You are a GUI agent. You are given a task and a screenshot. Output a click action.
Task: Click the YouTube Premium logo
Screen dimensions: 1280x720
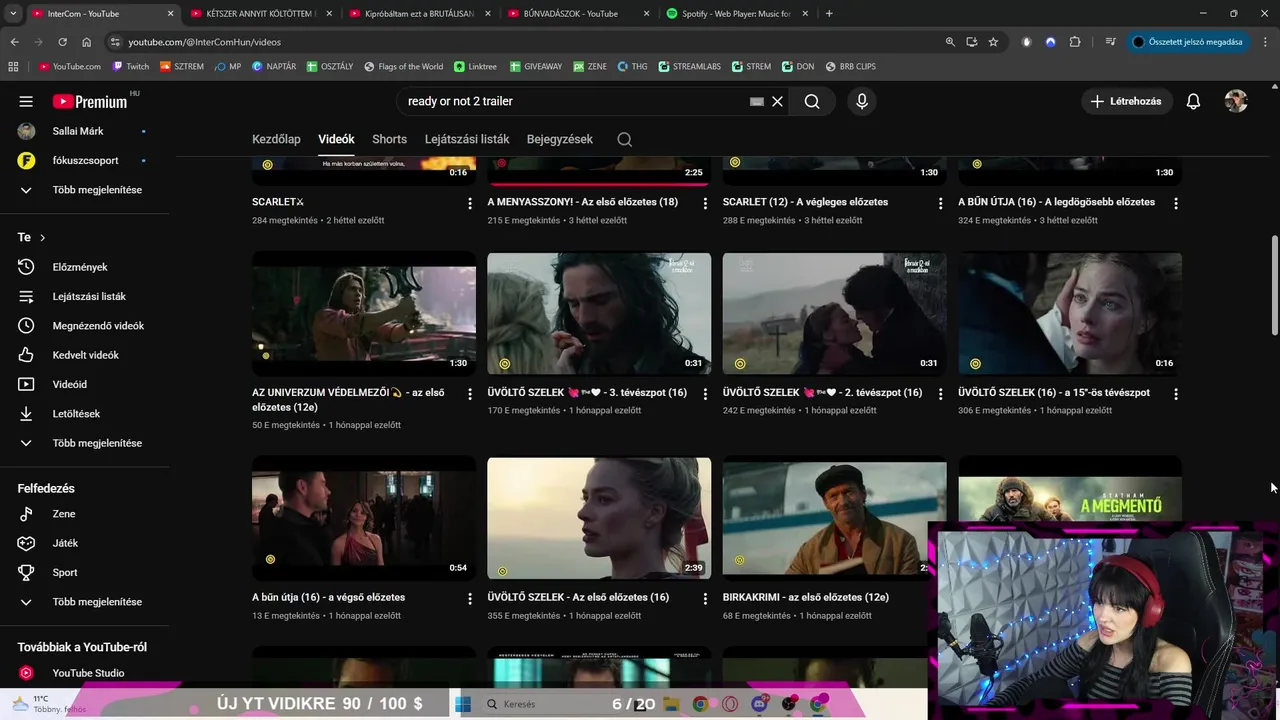pos(90,101)
